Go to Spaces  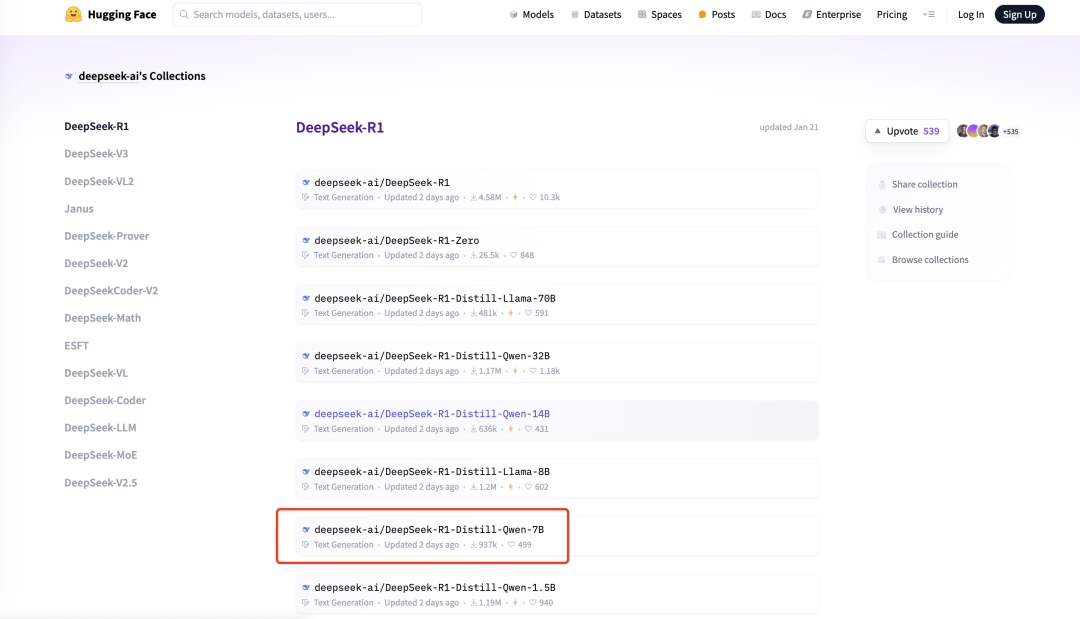659,14
